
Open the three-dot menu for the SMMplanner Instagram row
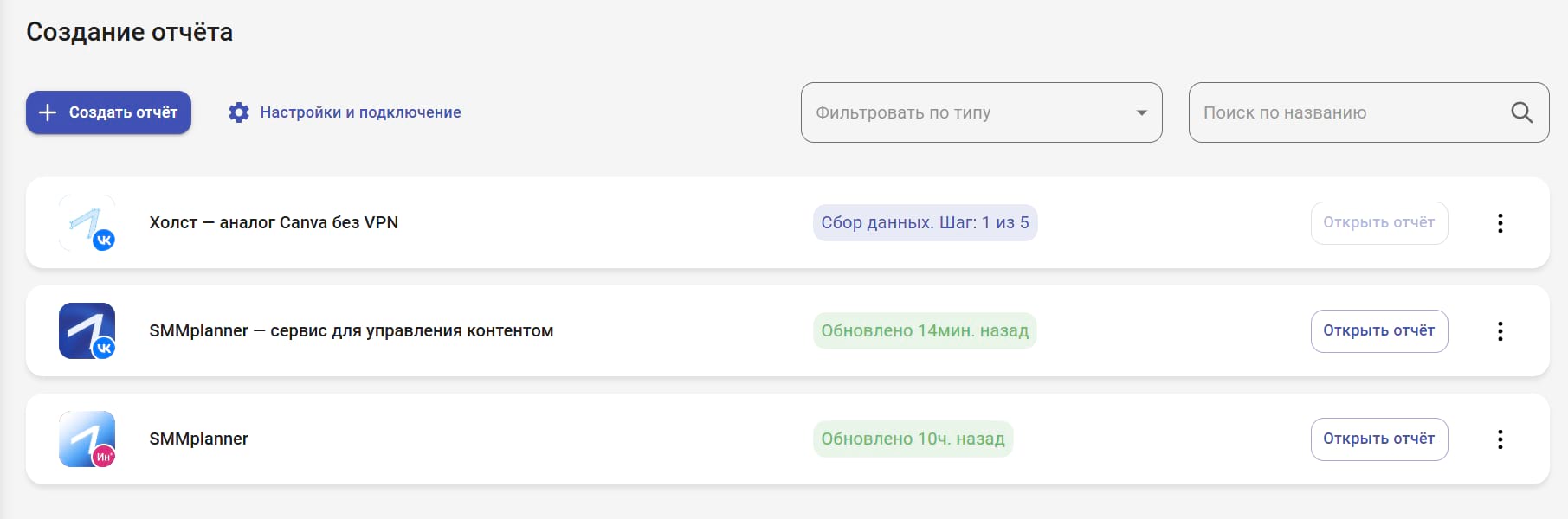1500,439
